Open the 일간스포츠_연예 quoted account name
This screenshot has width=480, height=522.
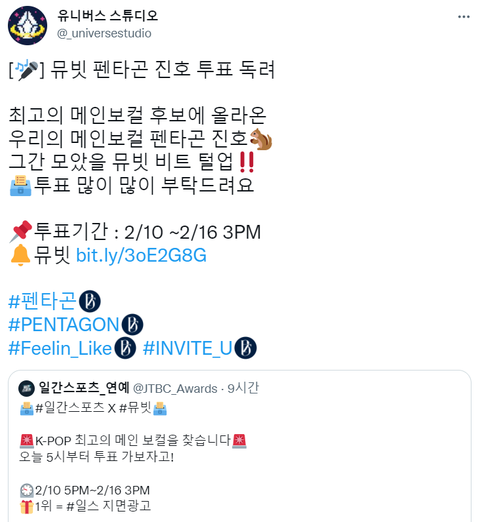point(84,388)
